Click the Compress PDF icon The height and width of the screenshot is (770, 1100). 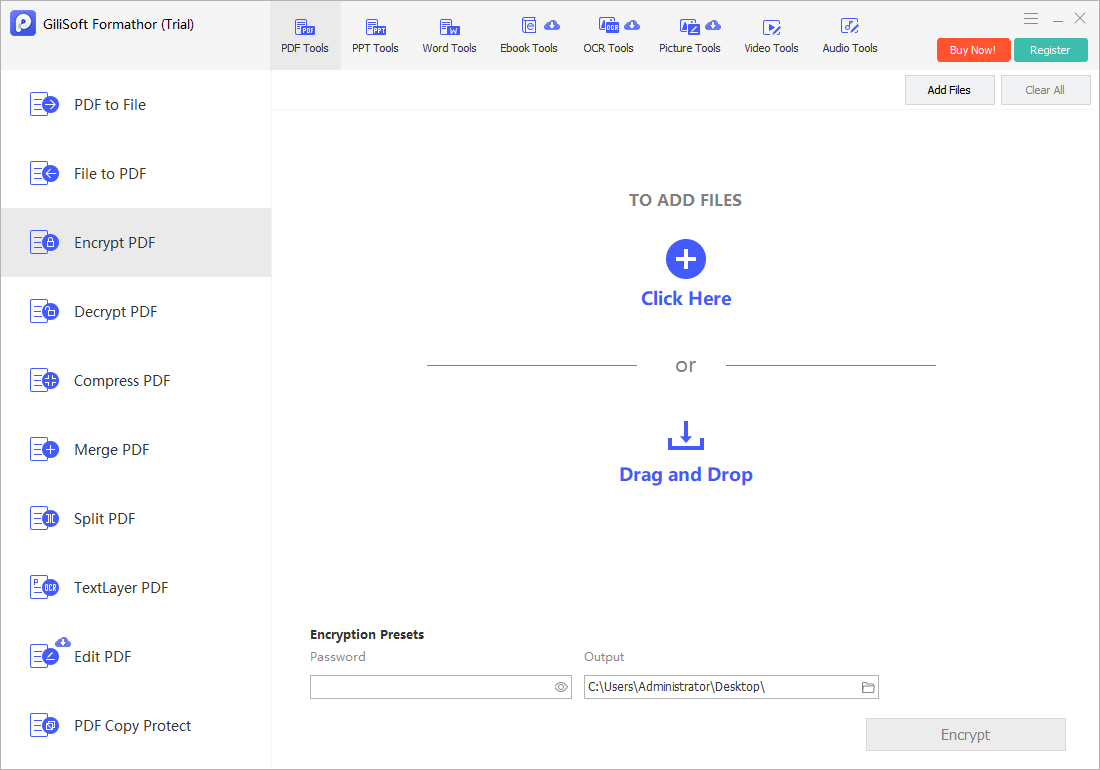(44, 381)
